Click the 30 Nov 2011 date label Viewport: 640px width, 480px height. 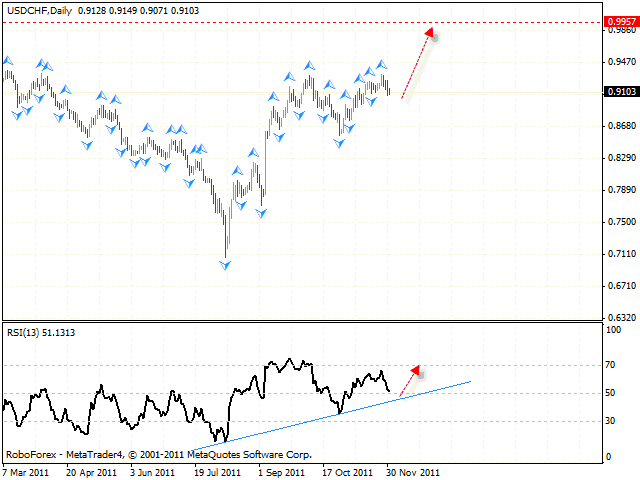click(x=412, y=470)
